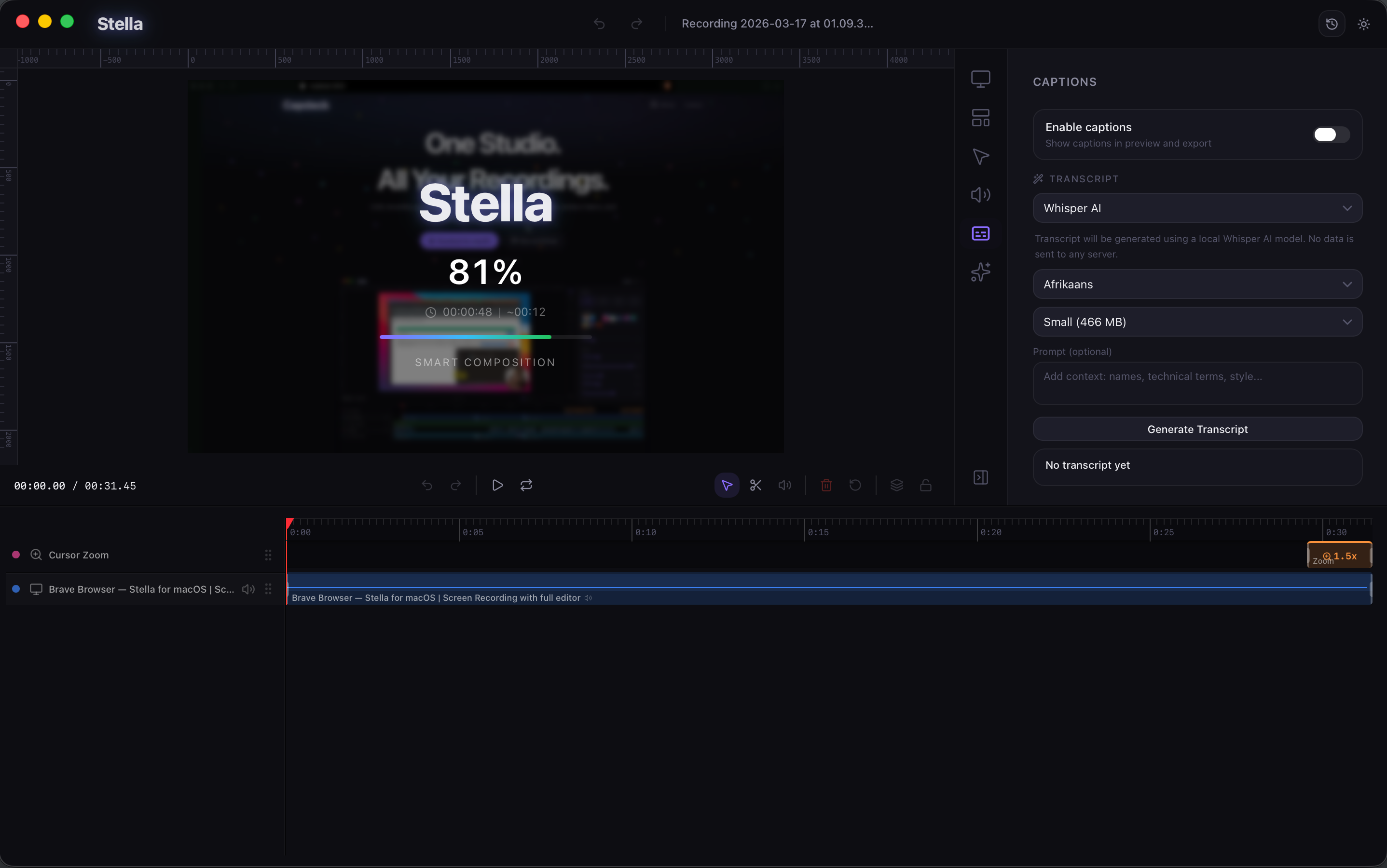The height and width of the screenshot is (868, 1387).
Task: Click the Generate Transcript button
Action: (x=1197, y=429)
